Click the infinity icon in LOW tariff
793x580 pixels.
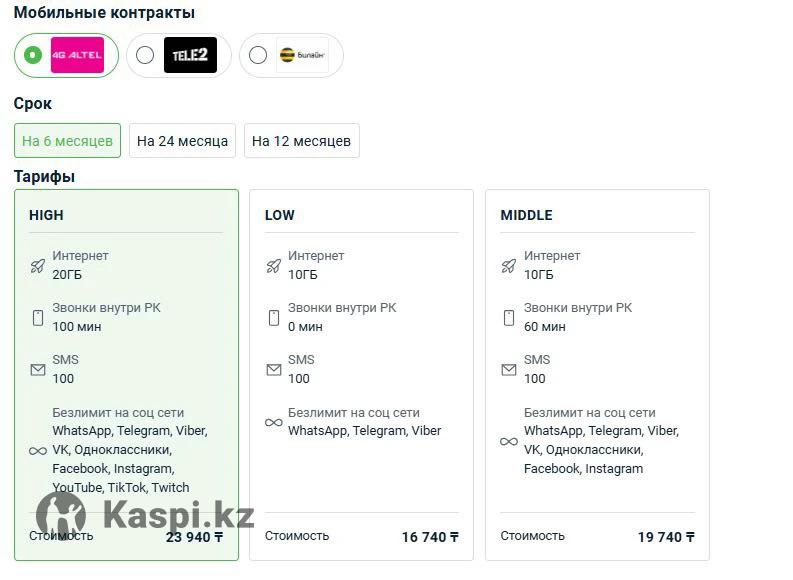(274, 422)
